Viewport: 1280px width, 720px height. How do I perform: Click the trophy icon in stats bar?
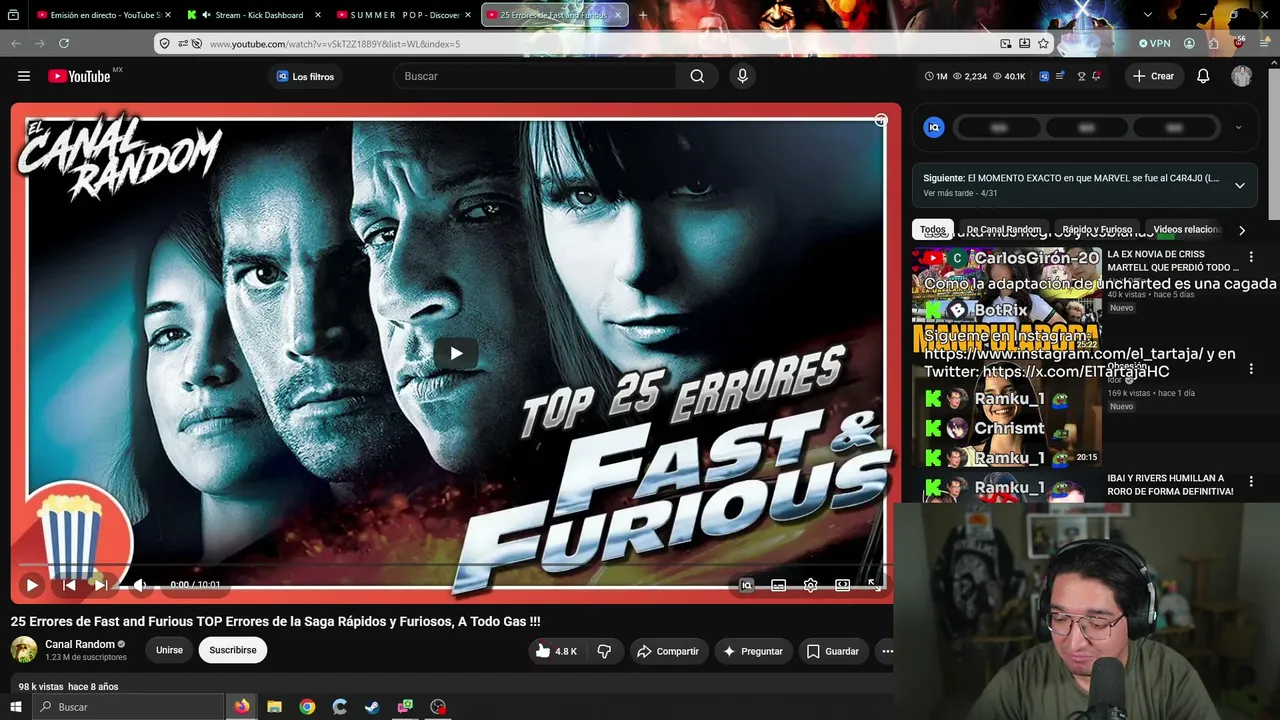point(1080,76)
